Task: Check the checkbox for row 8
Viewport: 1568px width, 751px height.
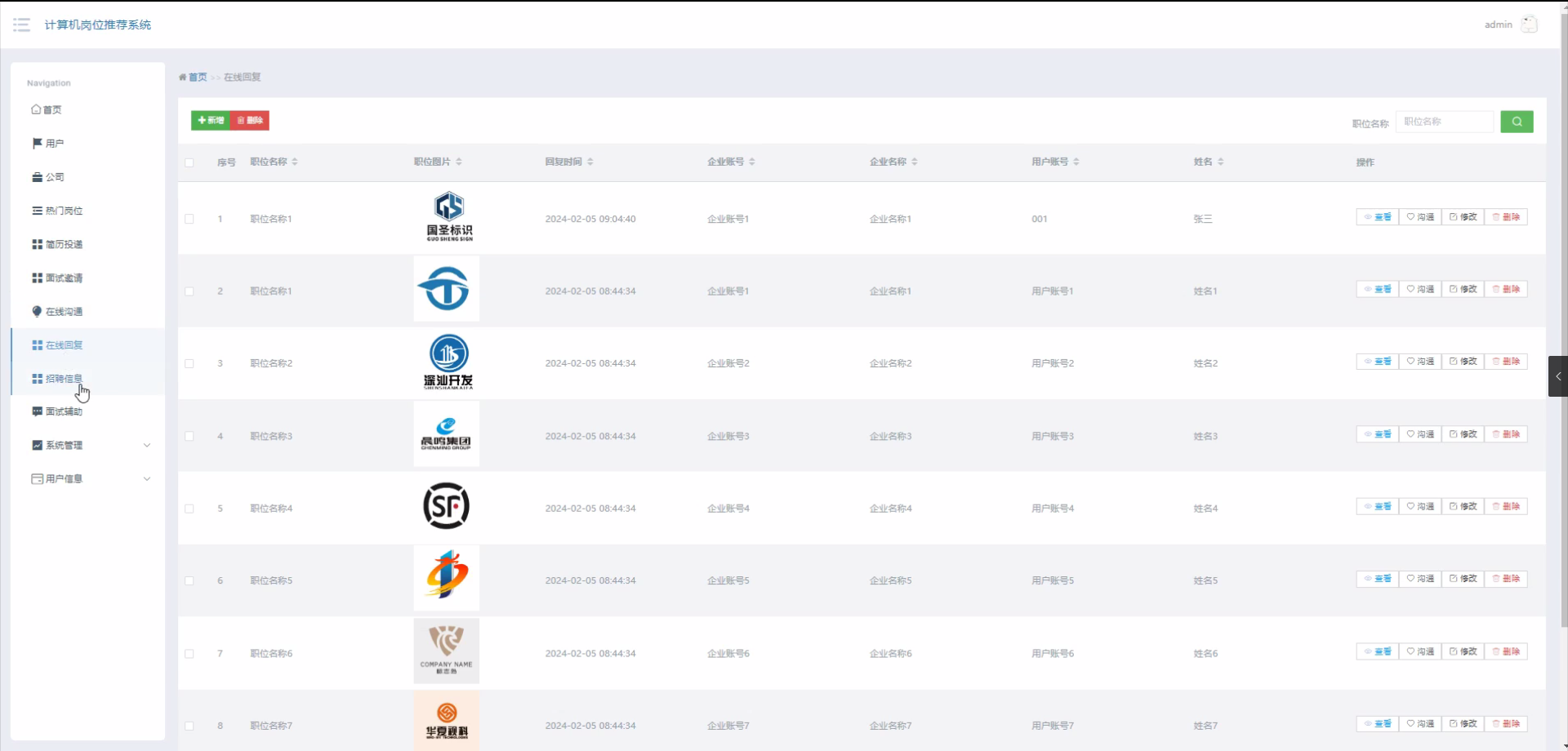Action: pyautogui.click(x=189, y=726)
